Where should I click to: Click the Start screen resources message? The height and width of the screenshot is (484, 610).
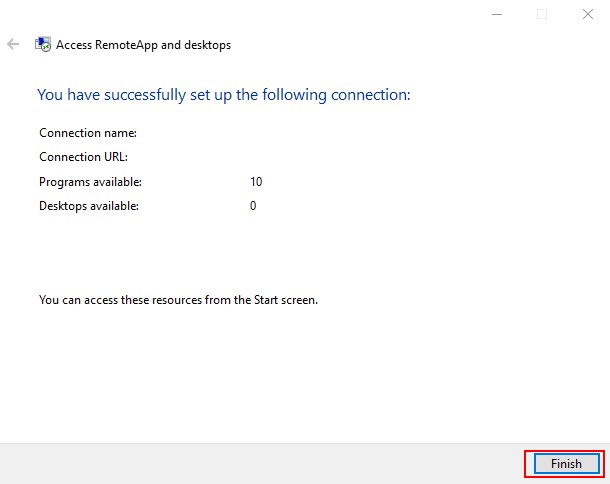coord(178,300)
